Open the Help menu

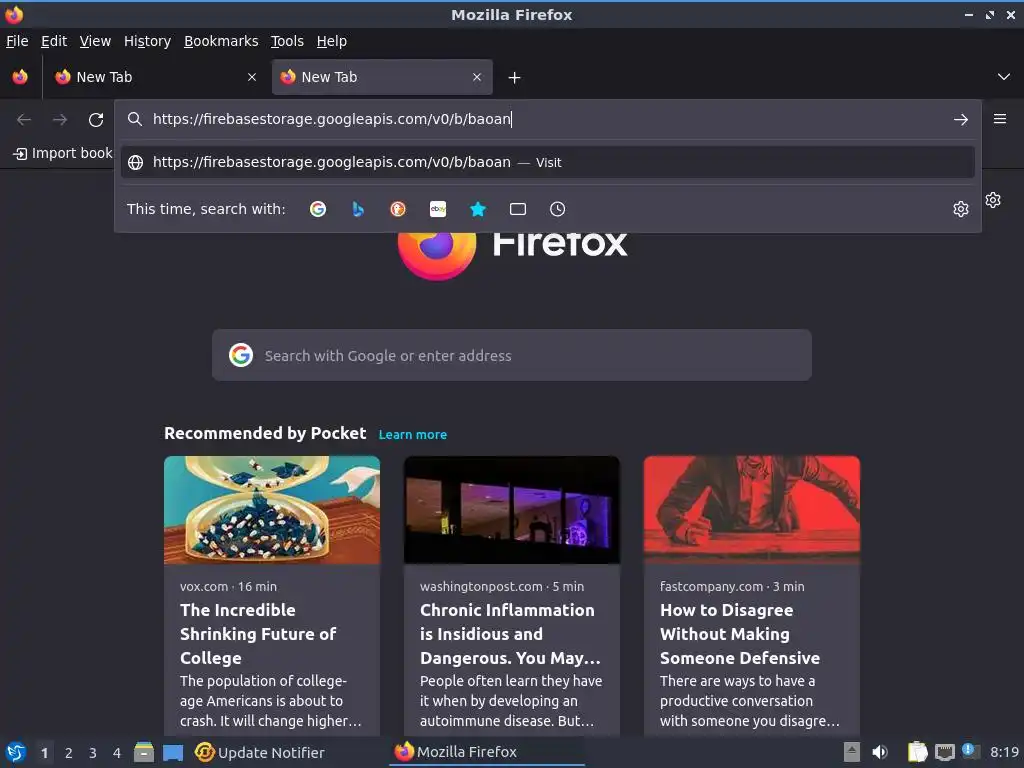(332, 41)
